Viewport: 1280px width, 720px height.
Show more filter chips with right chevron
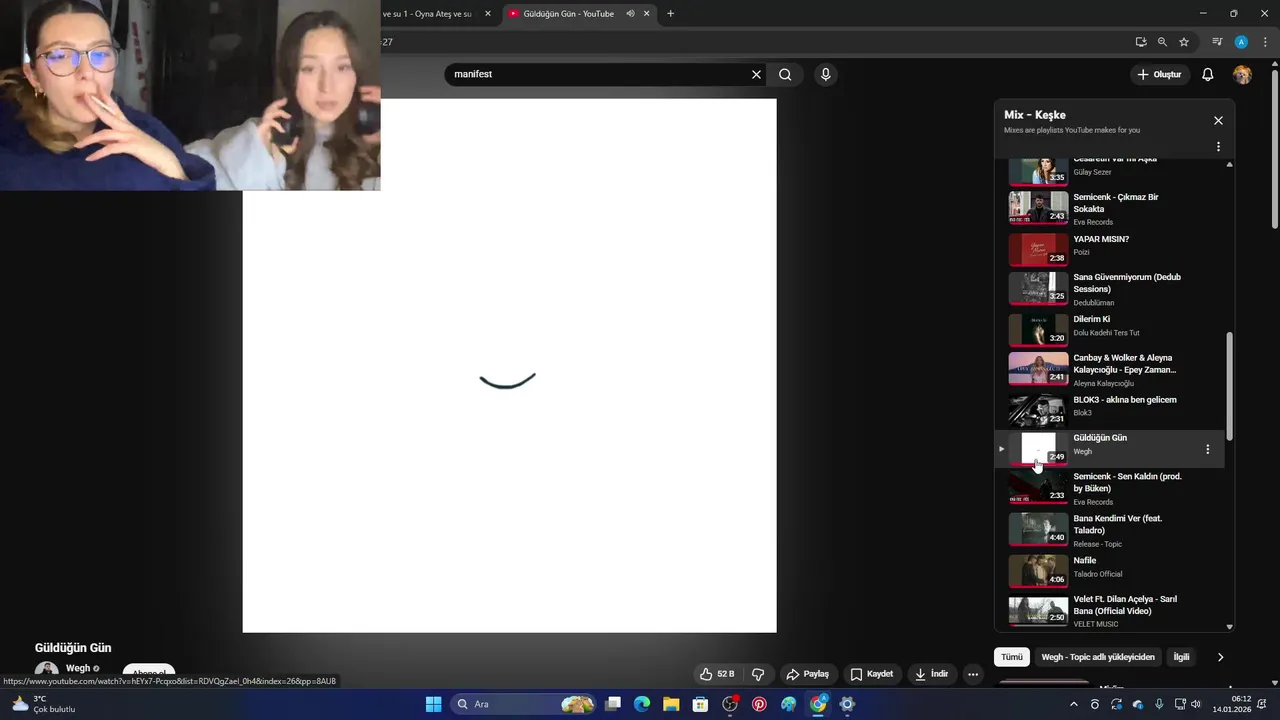[1220, 657]
